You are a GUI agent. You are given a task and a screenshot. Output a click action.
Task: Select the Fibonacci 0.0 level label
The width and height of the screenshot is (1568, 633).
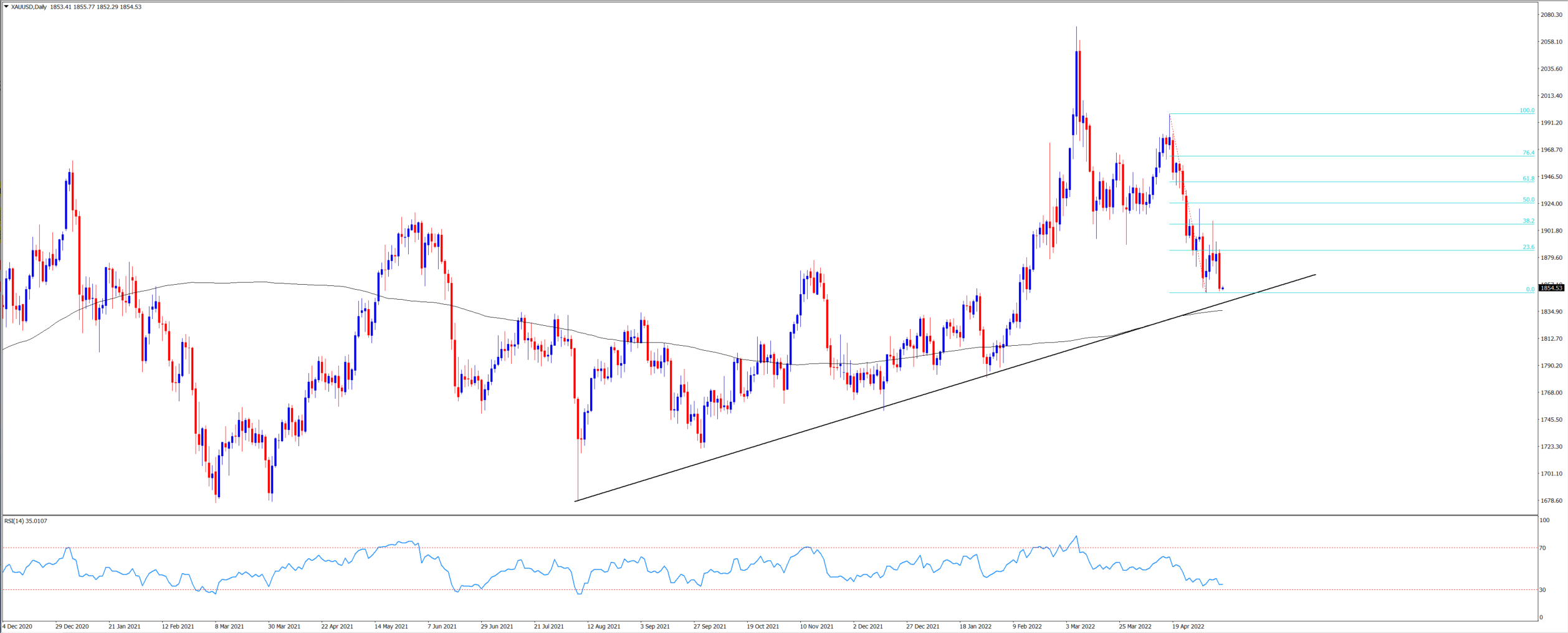pos(1530,289)
